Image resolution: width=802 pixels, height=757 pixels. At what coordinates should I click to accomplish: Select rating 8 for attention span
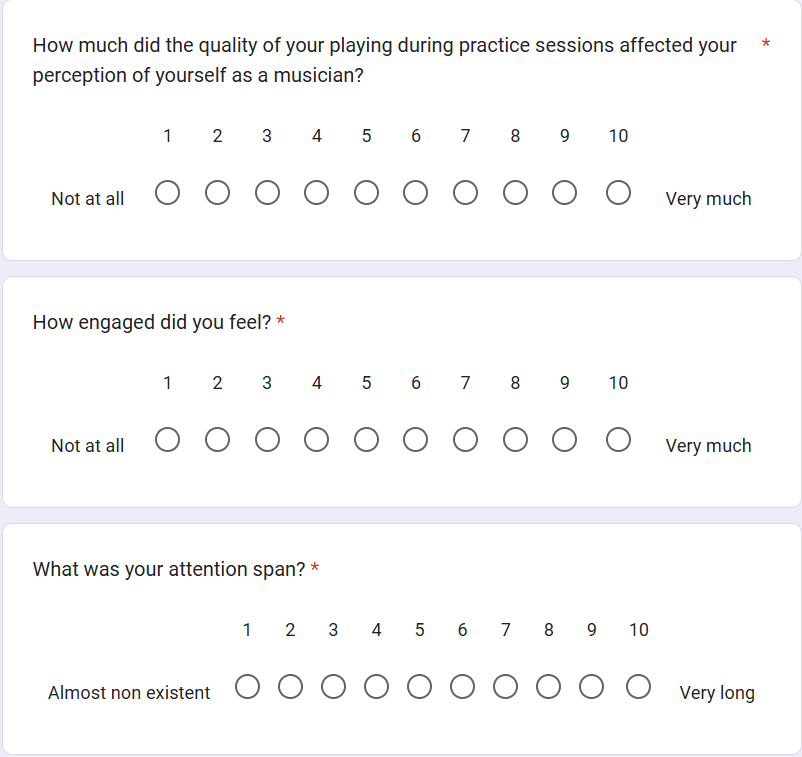point(549,687)
